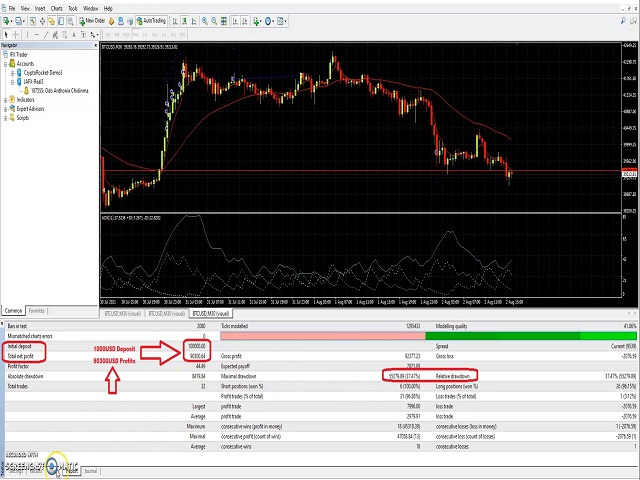Open the Periods dropdown arrow
This screenshot has height=480, width=640.
[x=273, y=21]
